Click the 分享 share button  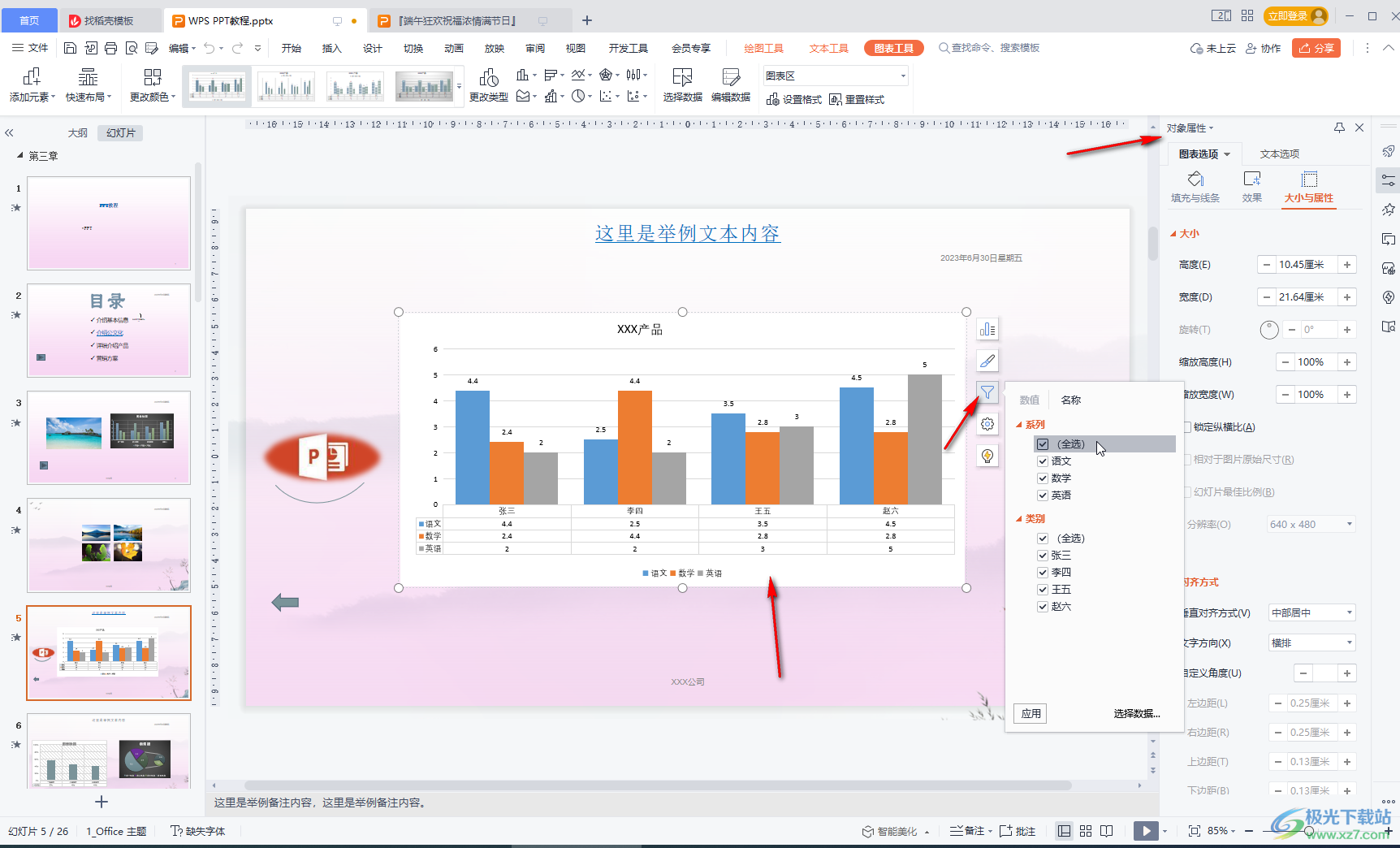tap(1316, 48)
